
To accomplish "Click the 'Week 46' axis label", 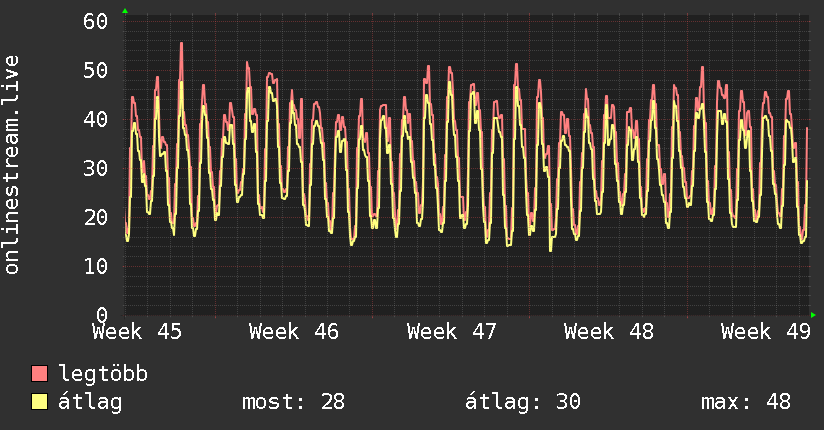I will click(x=294, y=332).
